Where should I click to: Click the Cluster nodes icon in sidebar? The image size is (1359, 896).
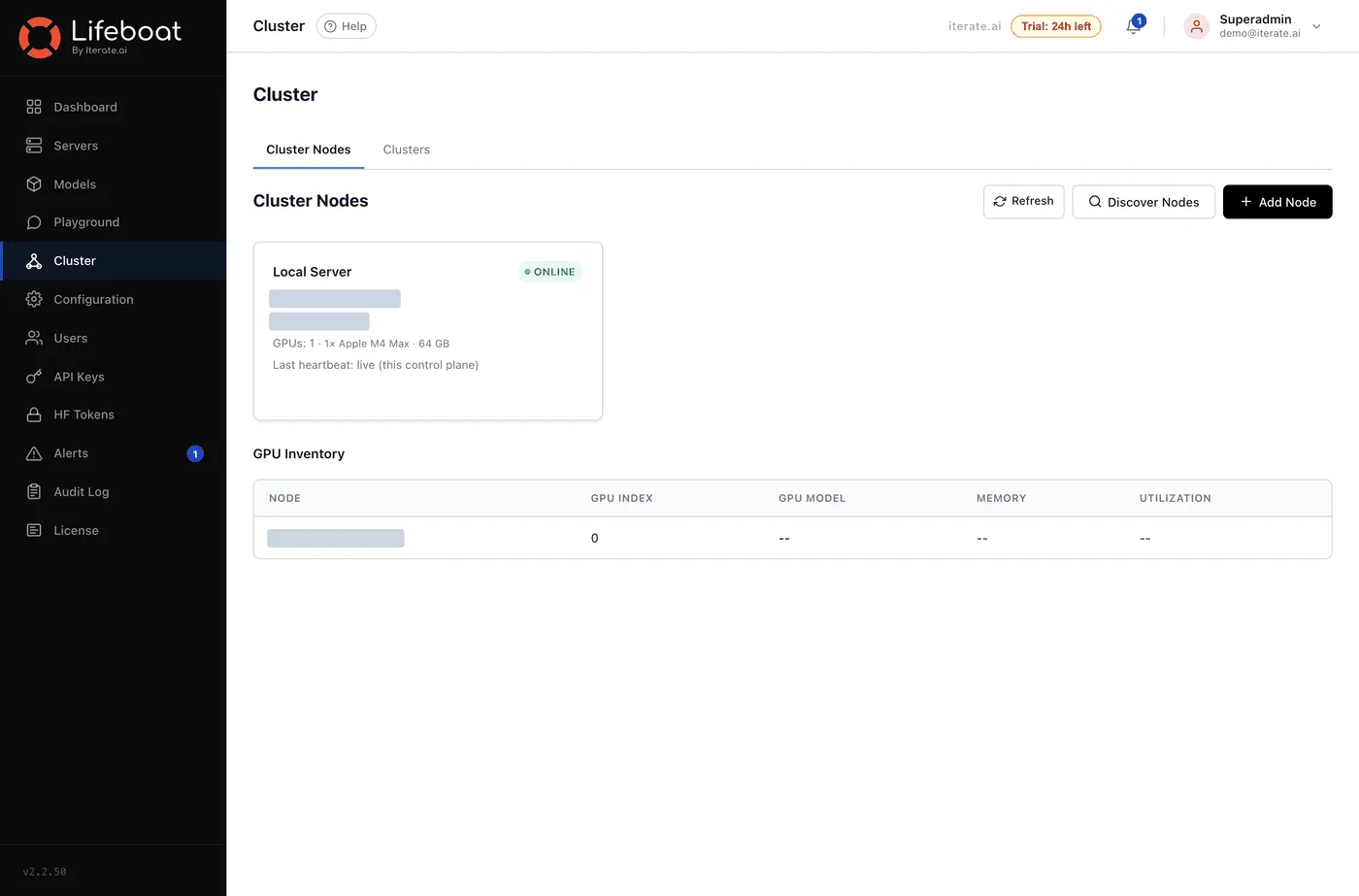(34, 261)
